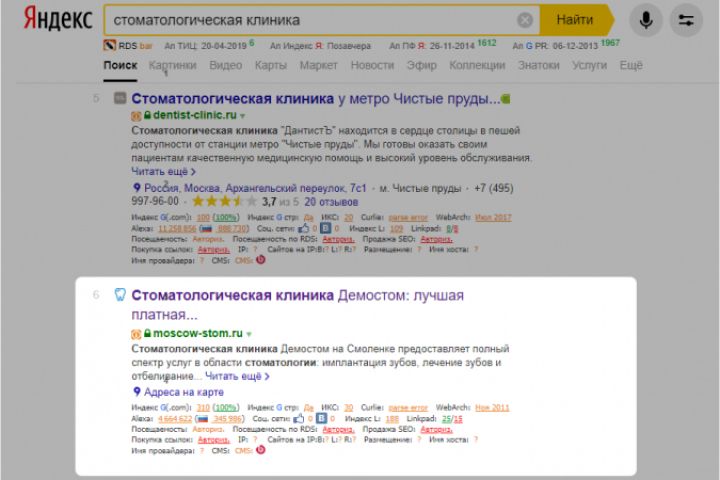Viewport: 720px width, 480px height.
Task: Open the 20 отзывов reviews link
Action: 331,202
